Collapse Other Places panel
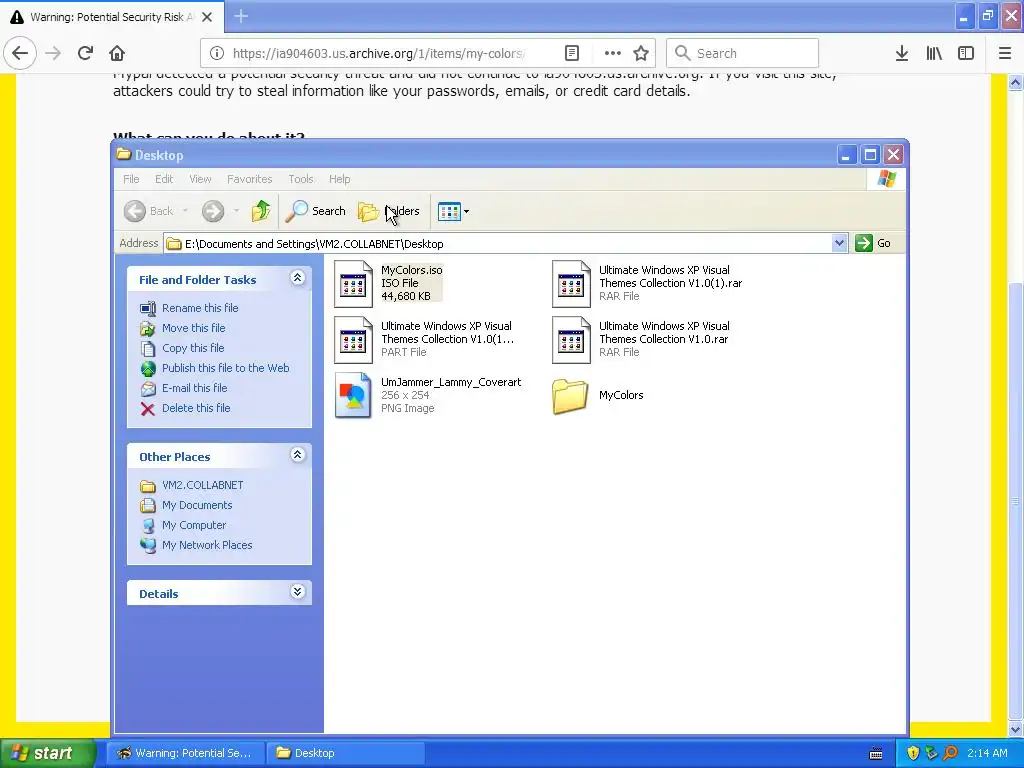Image resolution: width=1024 pixels, height=768 pixels. [297, 455]
